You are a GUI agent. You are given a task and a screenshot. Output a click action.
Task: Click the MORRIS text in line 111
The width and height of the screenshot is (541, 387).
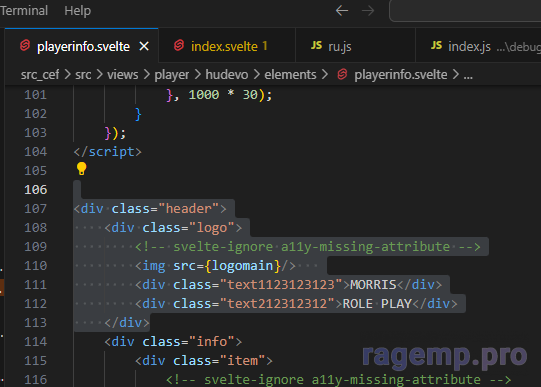pyautogui.click(x=373, y=285)
